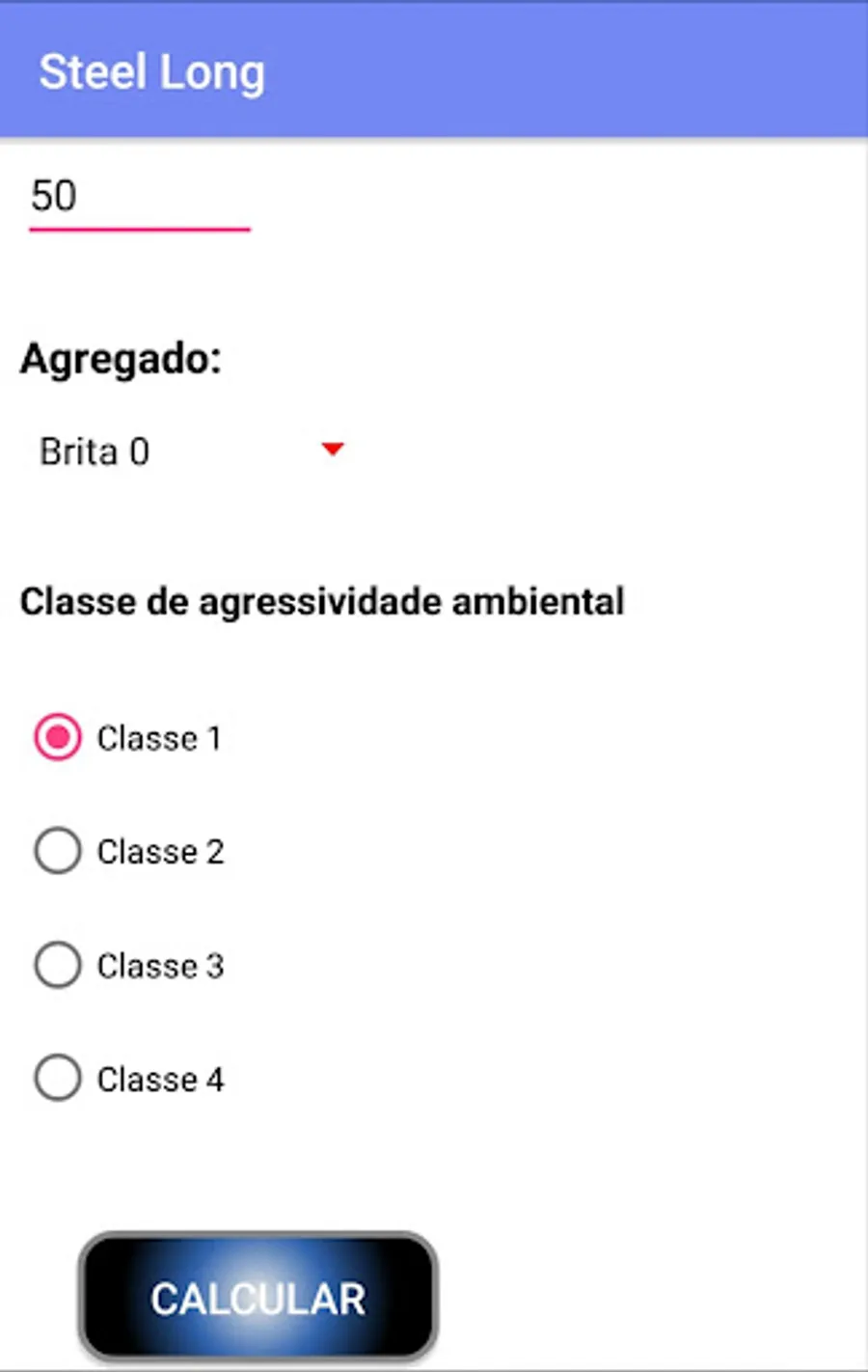
Task: Click the "Agregado:" label
Action: (121, 359)
